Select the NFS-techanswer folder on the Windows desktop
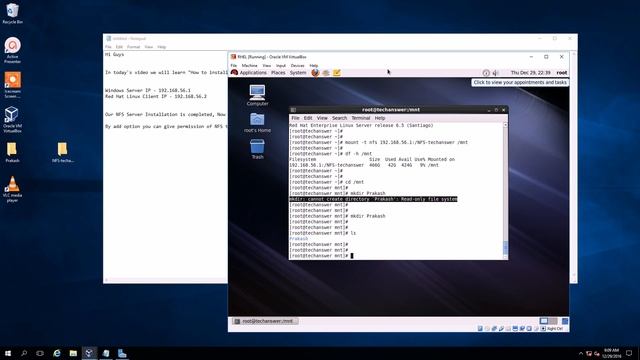Viewport: 640px width, 360px height. [x=62, y=152]
